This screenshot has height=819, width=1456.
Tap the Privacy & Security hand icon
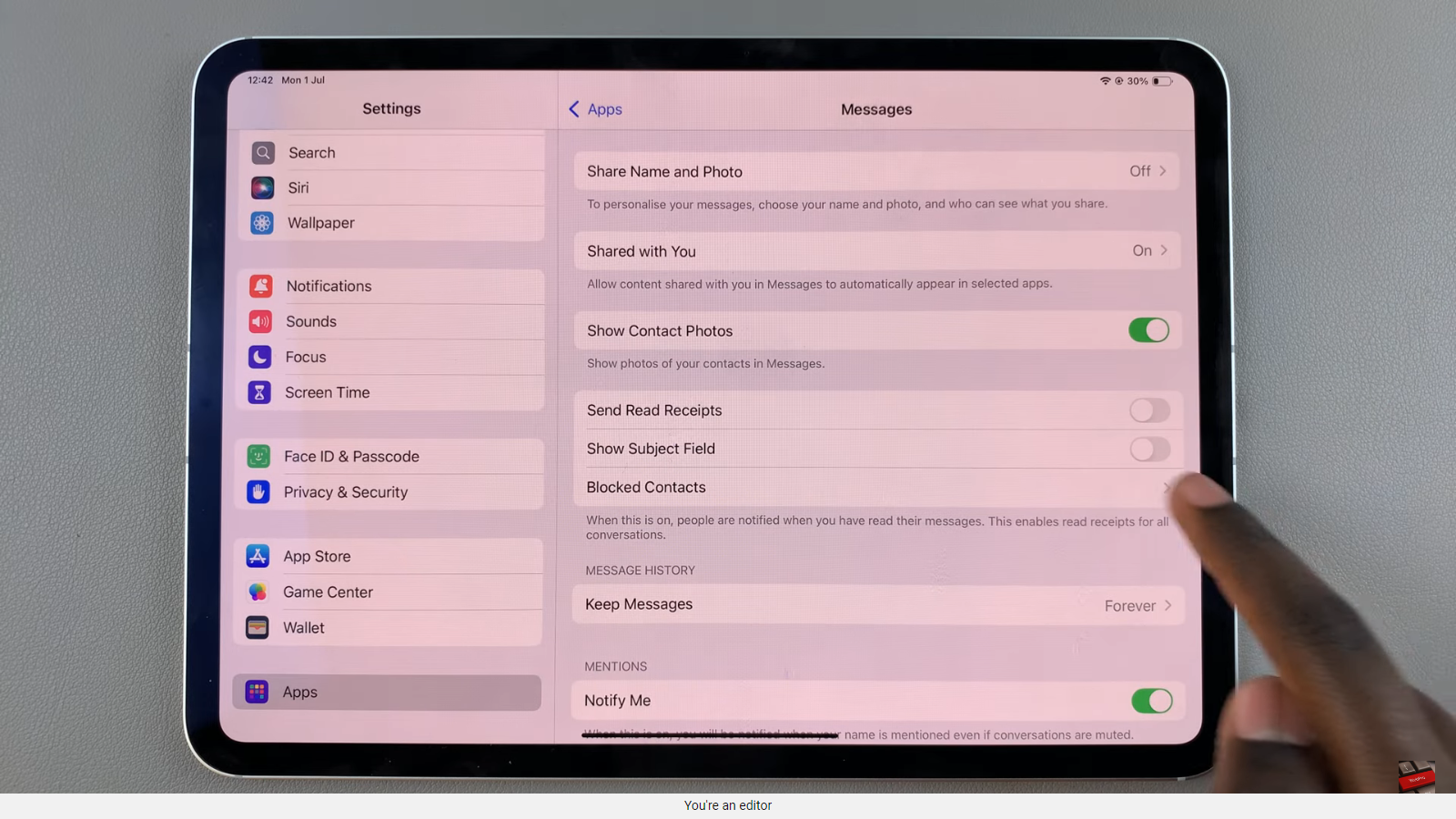pos(258,491)
